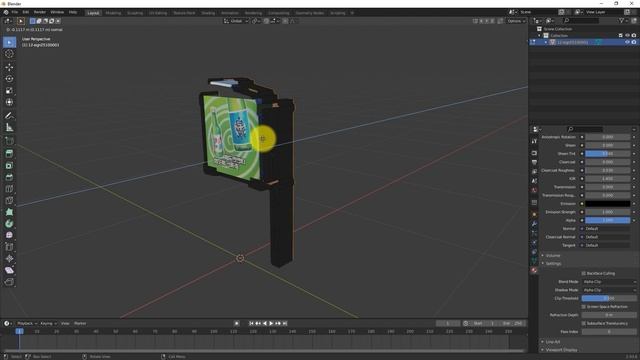Image resolution: width=640 pixels, height=360 pixels.
Task: Select the Select Box tool
Action: point(9,42)
